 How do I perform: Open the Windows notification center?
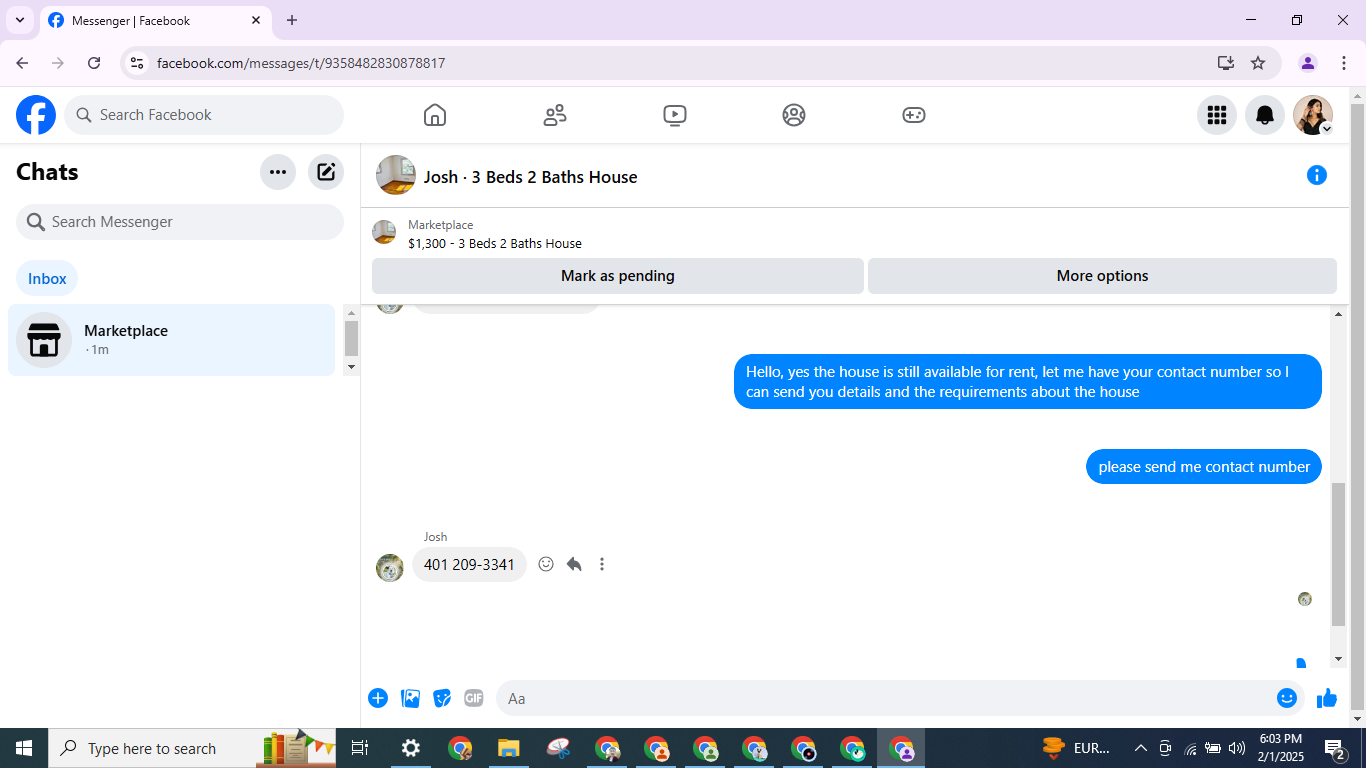point(1335,748)
